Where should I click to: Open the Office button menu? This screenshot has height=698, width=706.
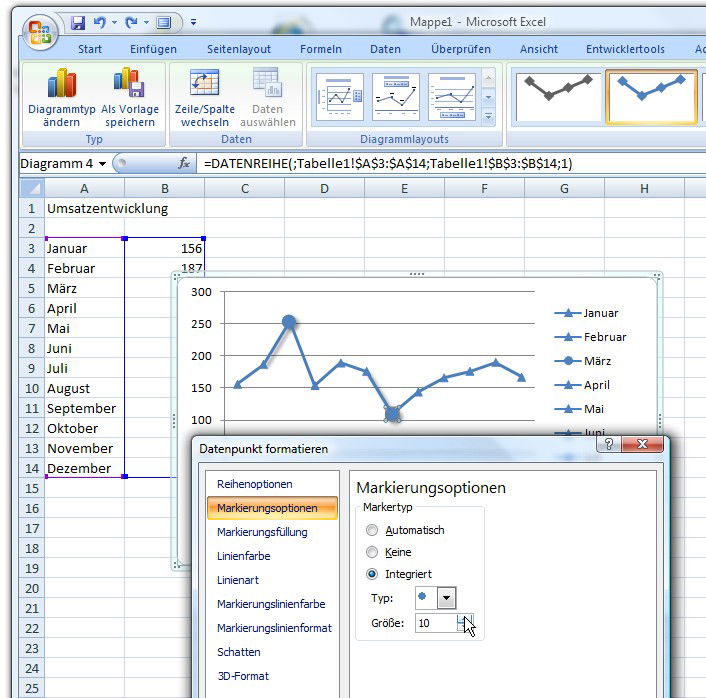(x=40, y=32)
